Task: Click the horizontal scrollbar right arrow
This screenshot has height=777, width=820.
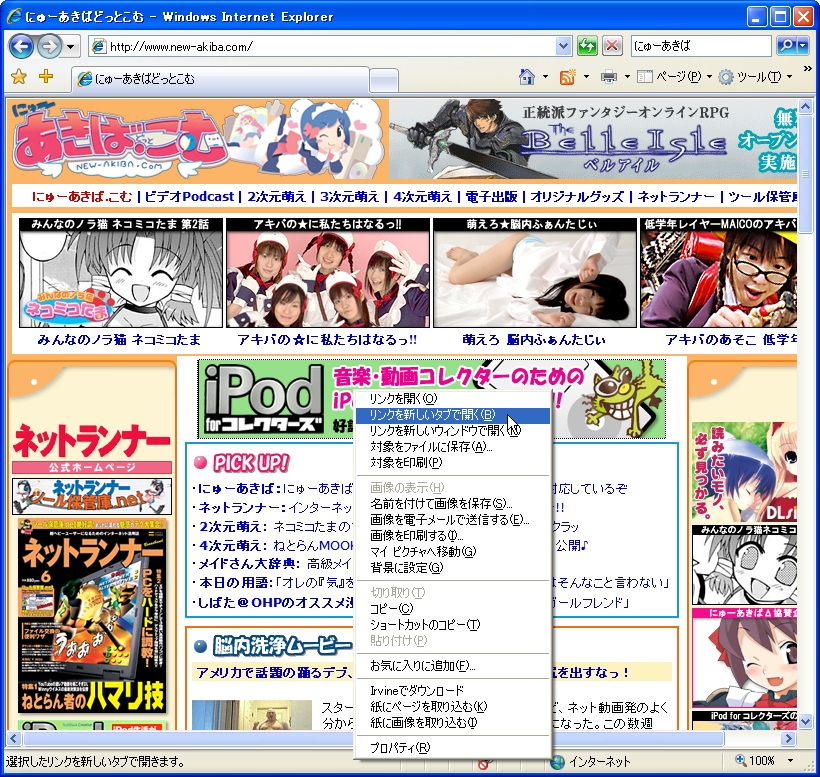Action: point(788,738)
